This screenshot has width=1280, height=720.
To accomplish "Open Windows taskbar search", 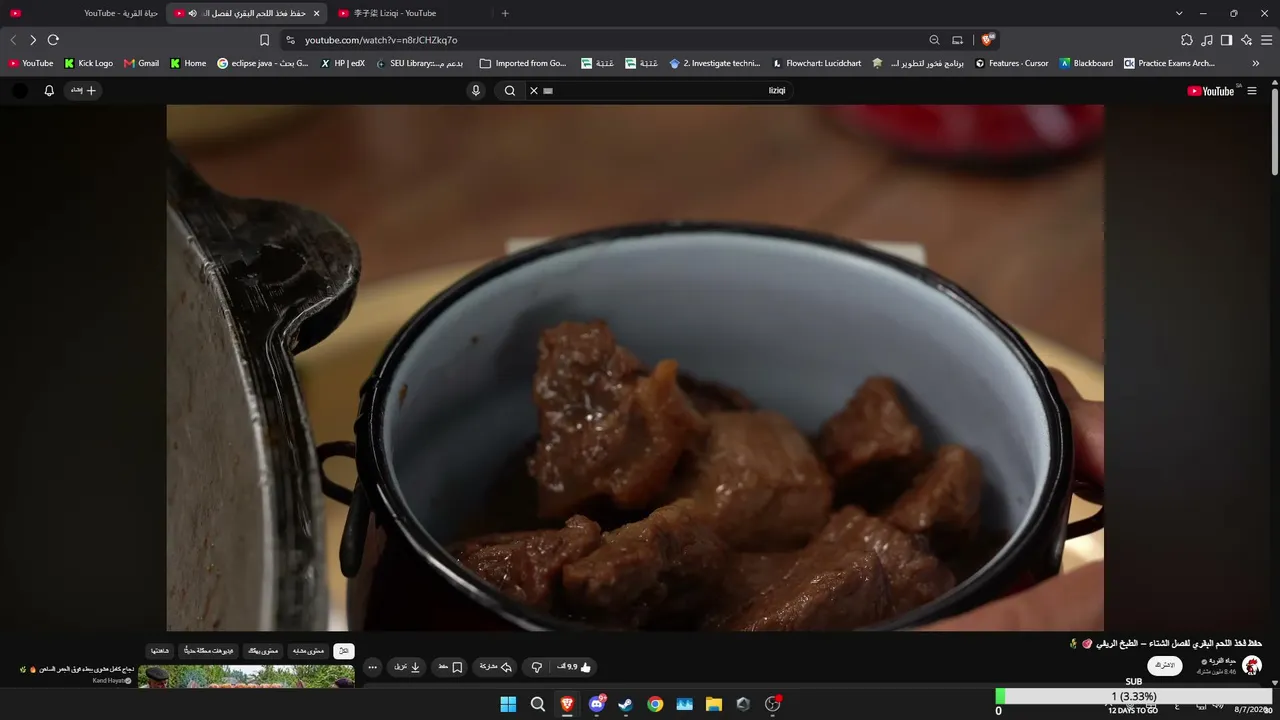I will pos(538,704).
